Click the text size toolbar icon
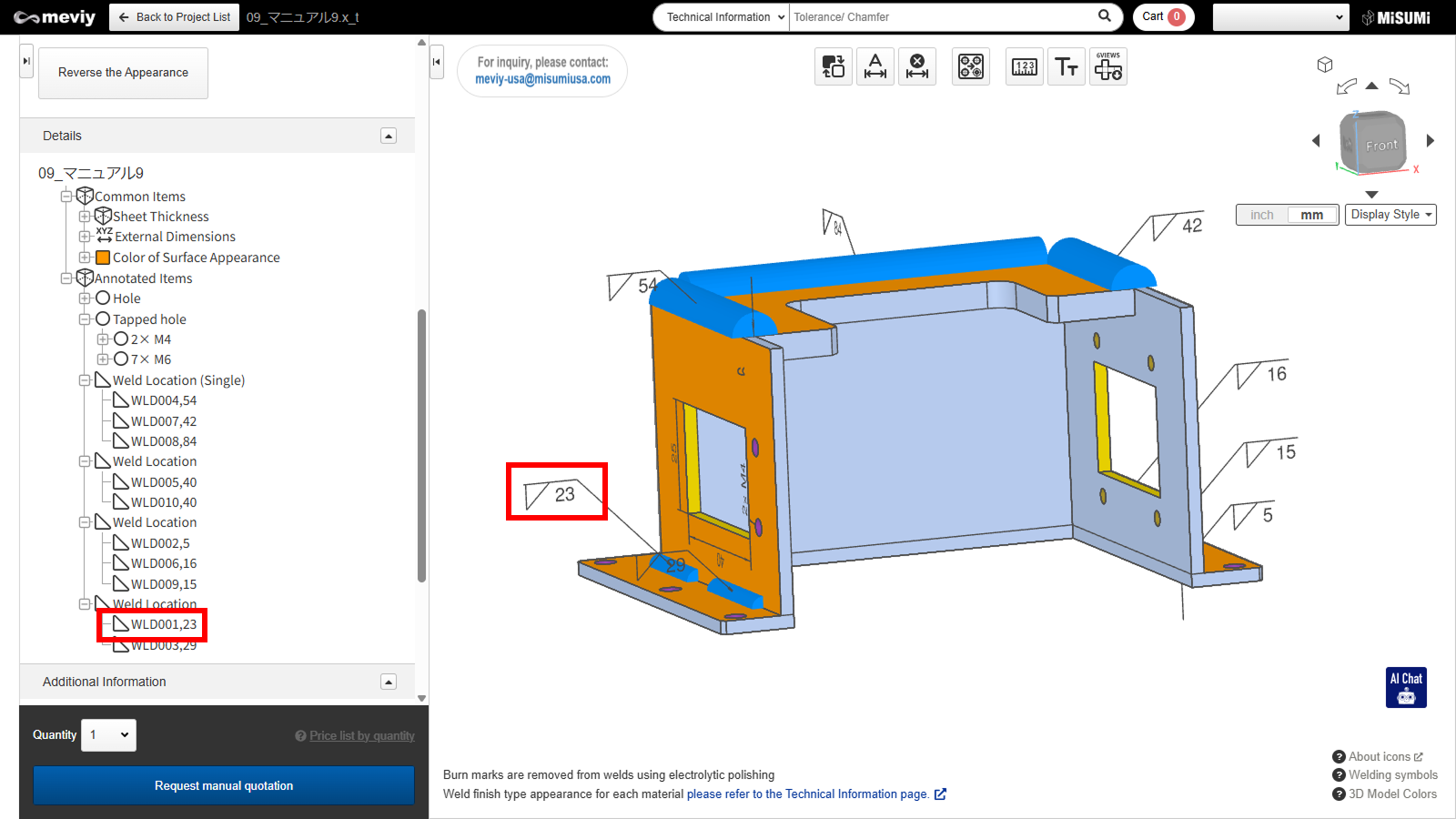Viewport: 1456px width, 819px height. click(x=1067, y=66)
